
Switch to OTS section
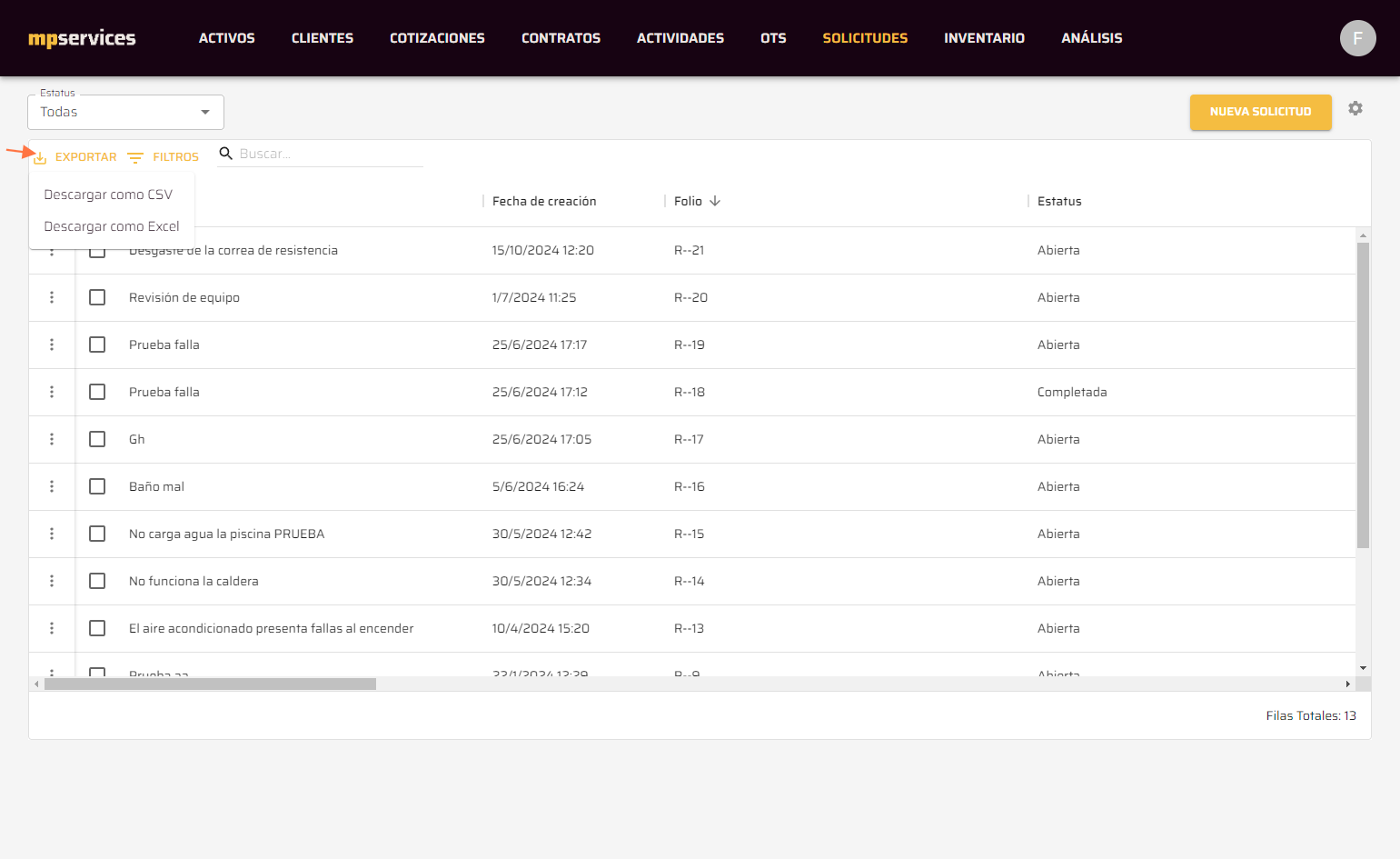click(773, 38)
